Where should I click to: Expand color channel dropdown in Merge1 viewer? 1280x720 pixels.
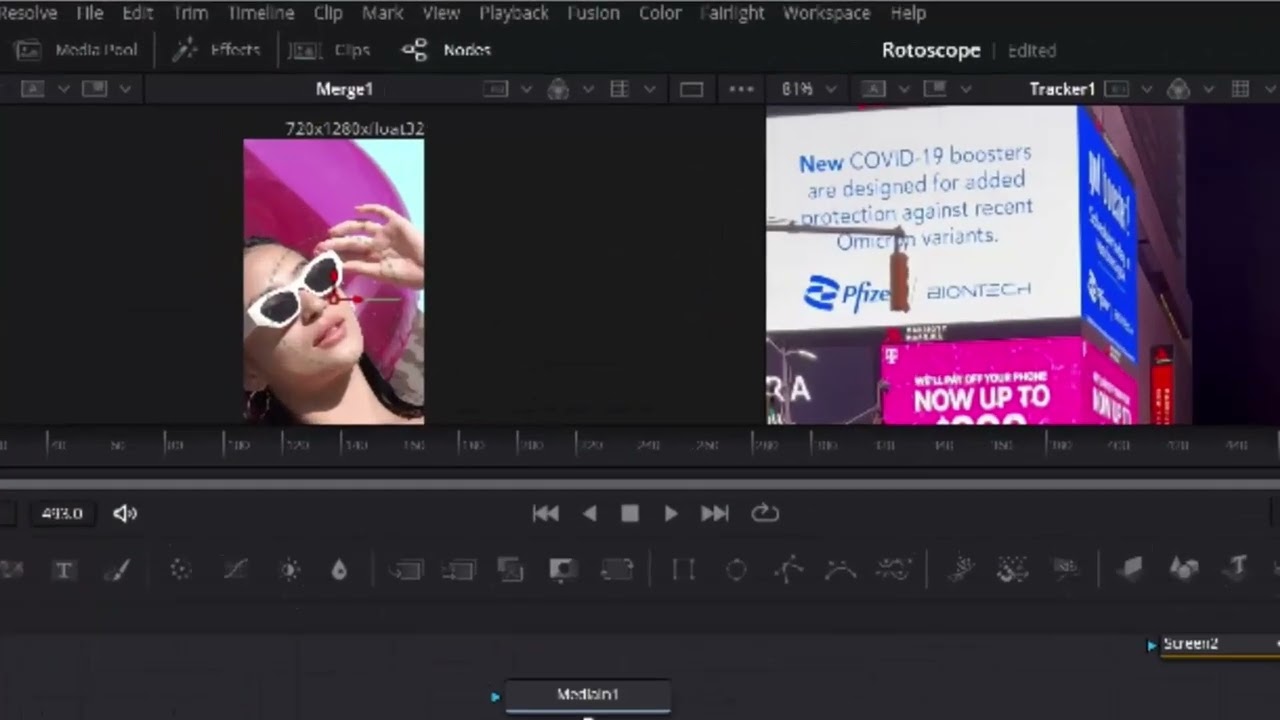(x=588, y=89)
